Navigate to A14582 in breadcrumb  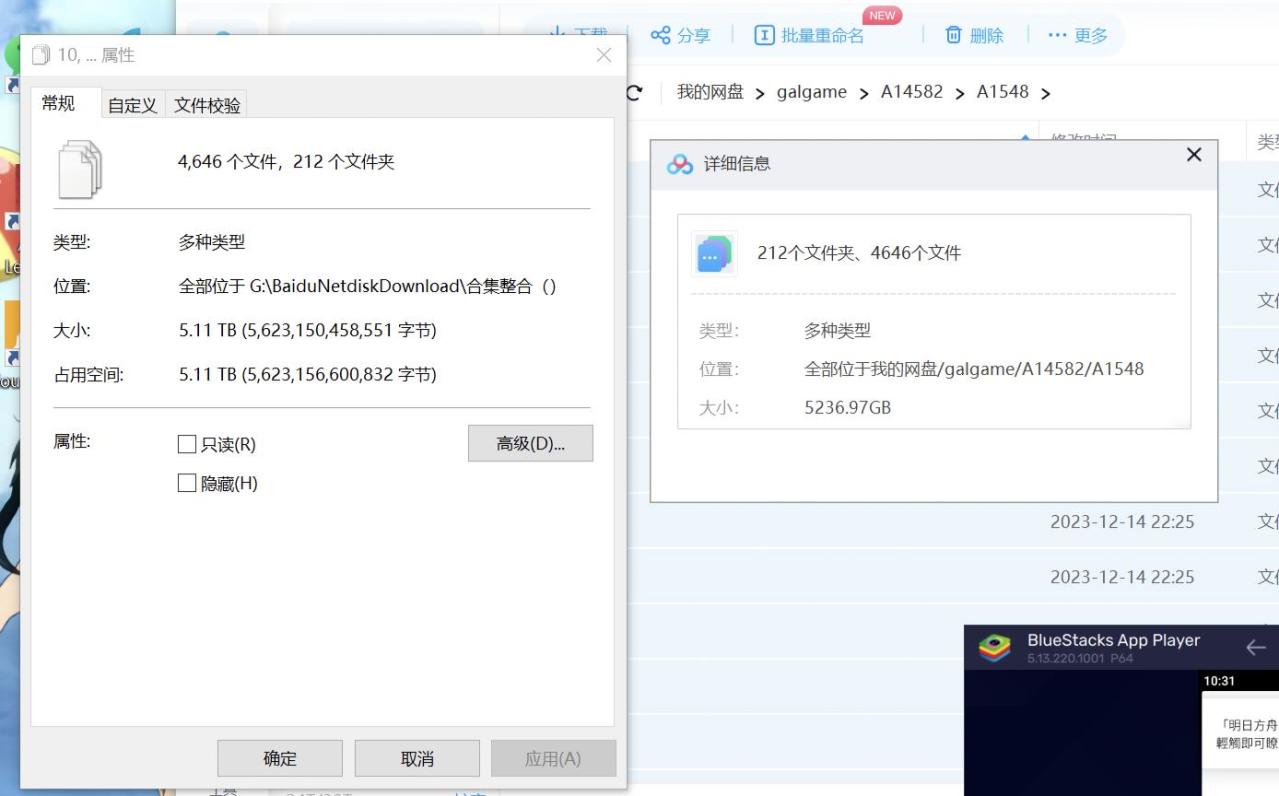tap(911, 92)
